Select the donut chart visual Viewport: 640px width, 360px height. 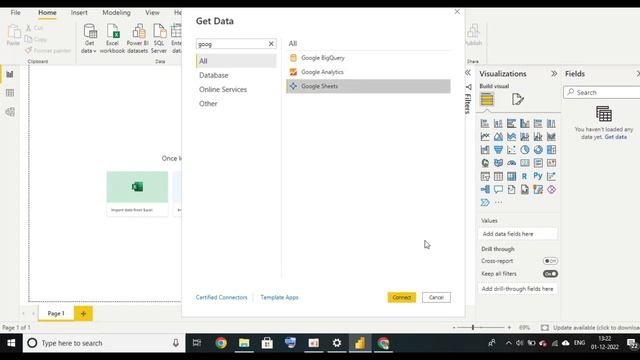pyautogui.click(x=538, y=150)
